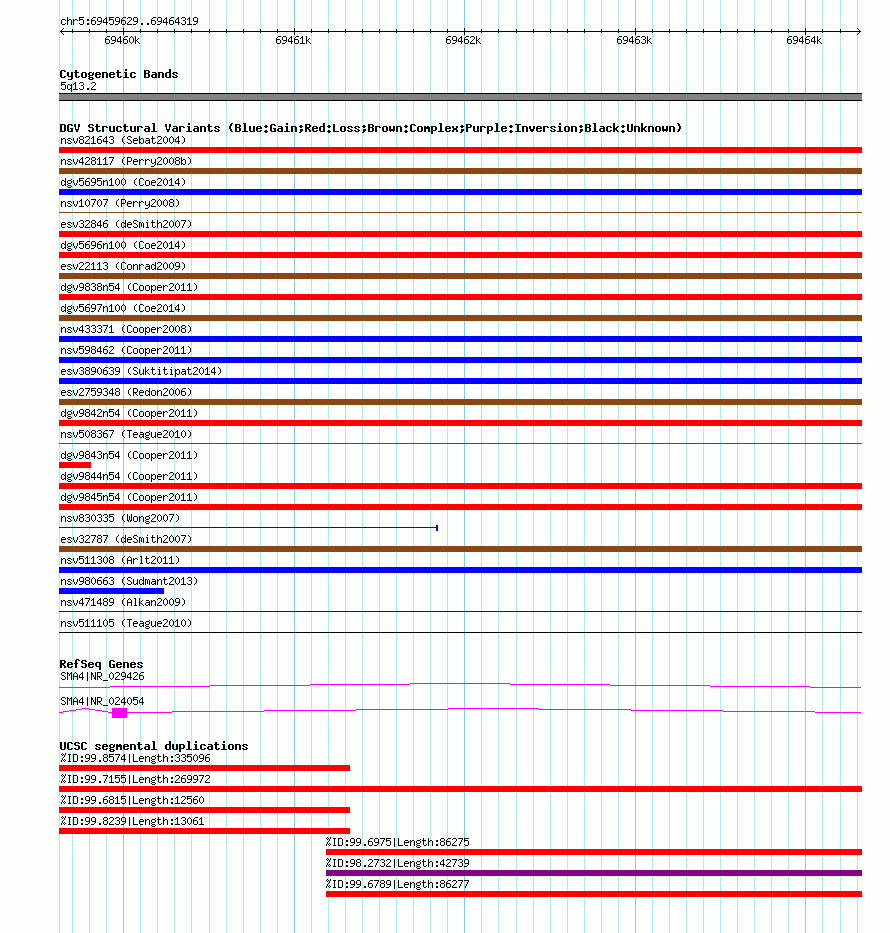The image size is (890, 933).
Task: Open the %ID:99.6789|Length:86277 duplication
Action: (x=594, y=894)
